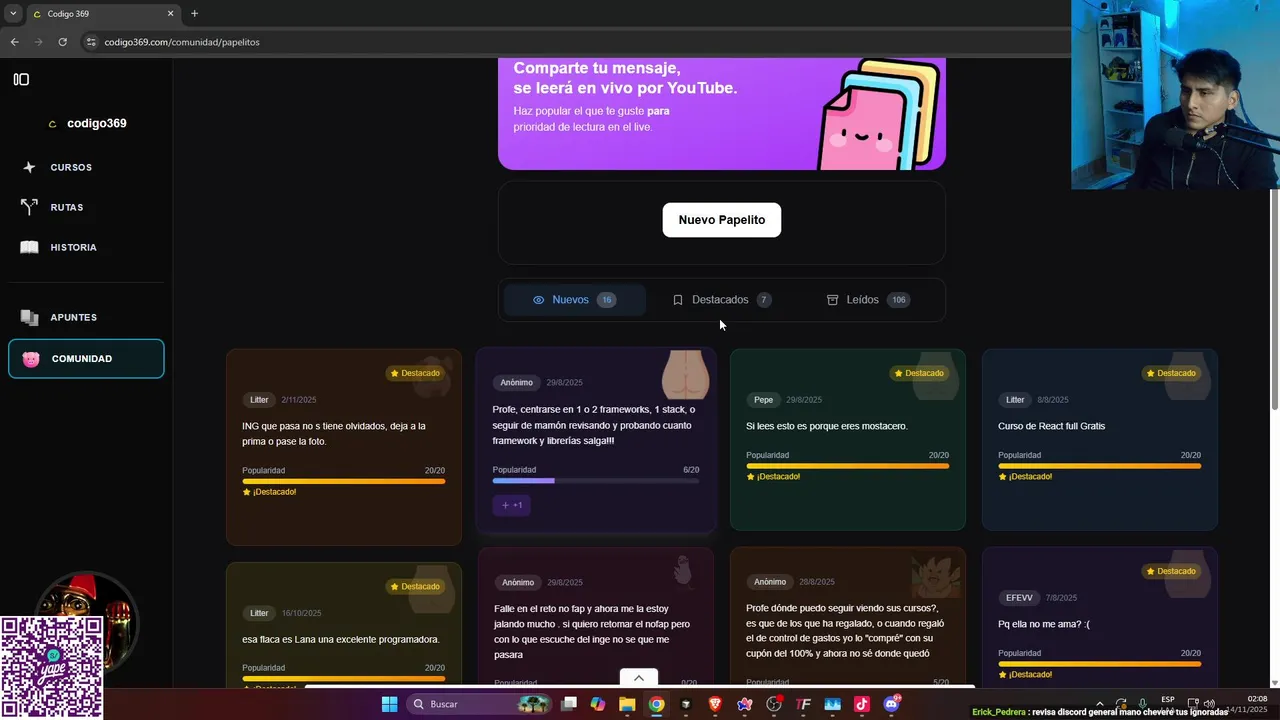Click the open book icon beside Historia
Screen dimensions: 1280x720
pos(29,247)
